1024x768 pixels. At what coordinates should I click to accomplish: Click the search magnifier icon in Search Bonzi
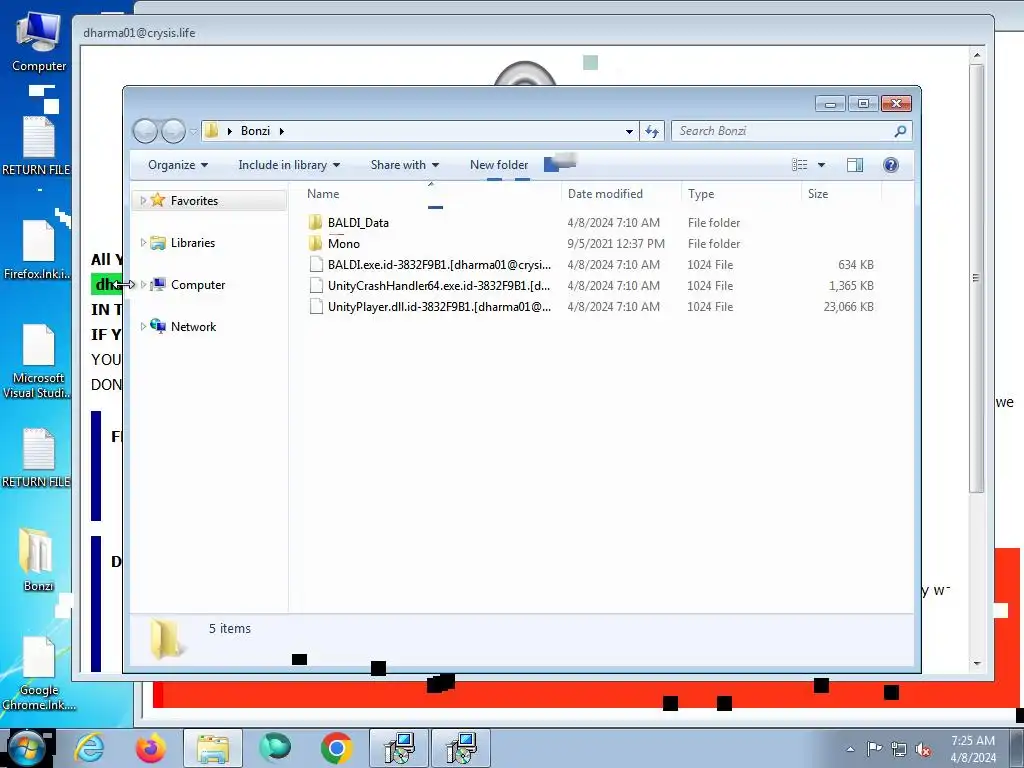click(x=900, y=131)
